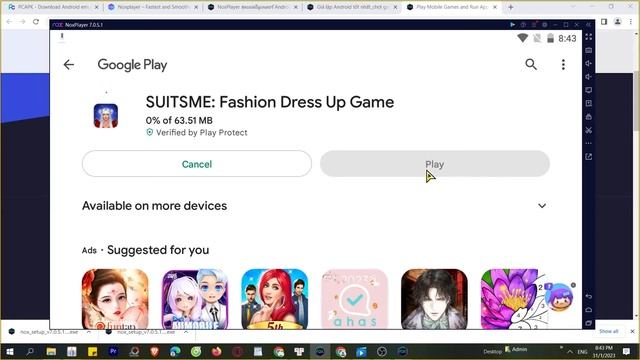Open the anime couple suggested game thumbnail
The image size is (640, 360).
[x=195, y=299]
